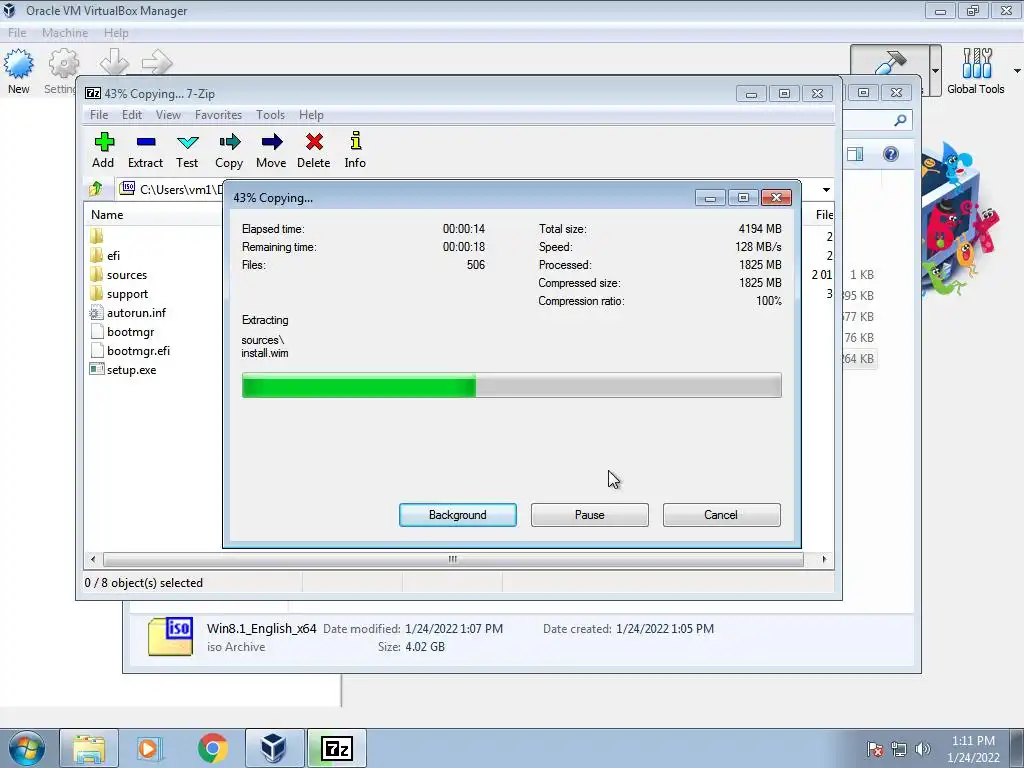Screen dimensions: 1024x768
Task: Close the 43% Copying progress dialog
Action: coord(776,197)
